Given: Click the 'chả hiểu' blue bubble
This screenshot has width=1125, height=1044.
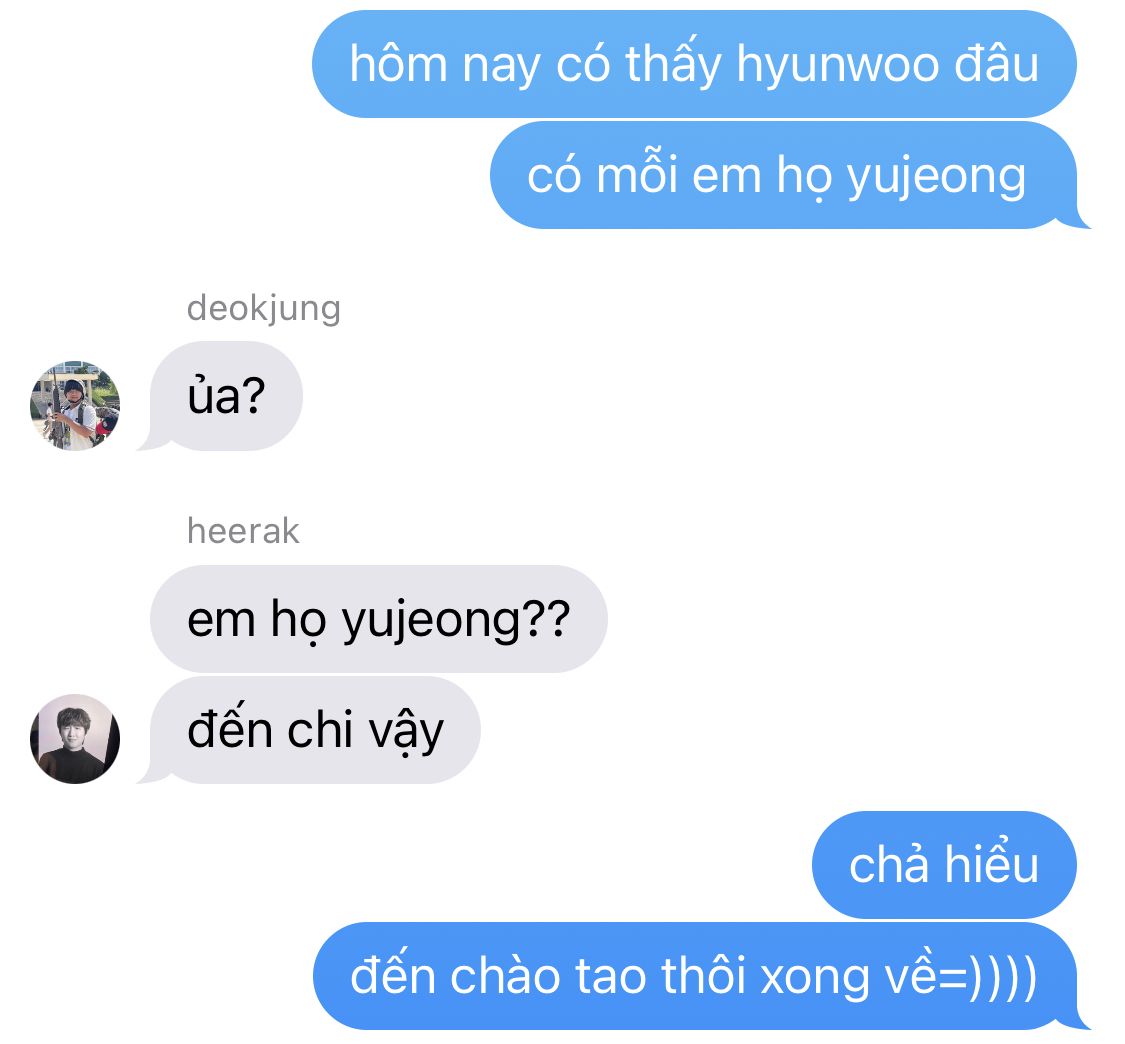Looking at the screenshot, I should click(x=943, y=865).
